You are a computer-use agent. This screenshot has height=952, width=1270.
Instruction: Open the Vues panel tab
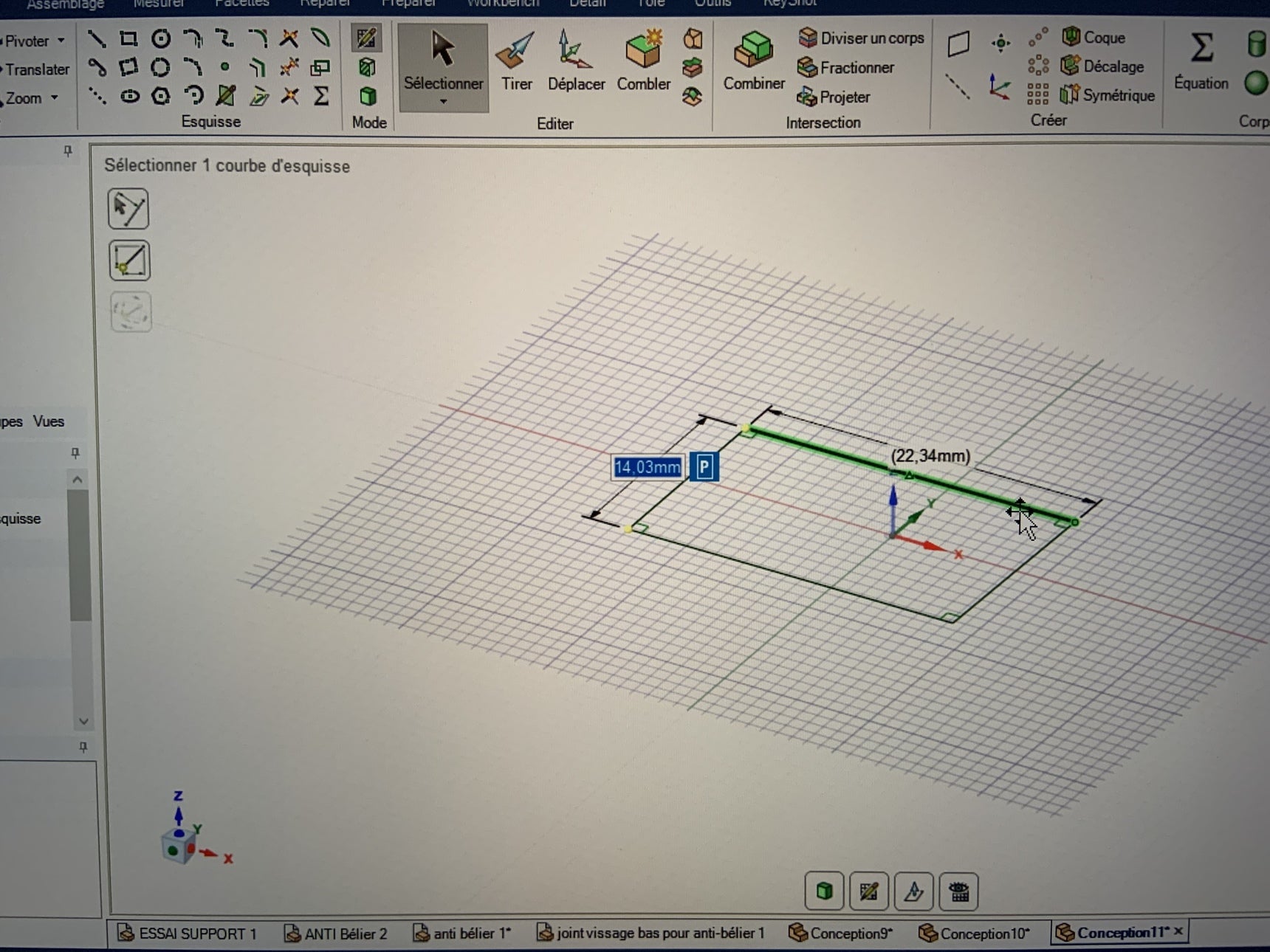pos(49,421)
